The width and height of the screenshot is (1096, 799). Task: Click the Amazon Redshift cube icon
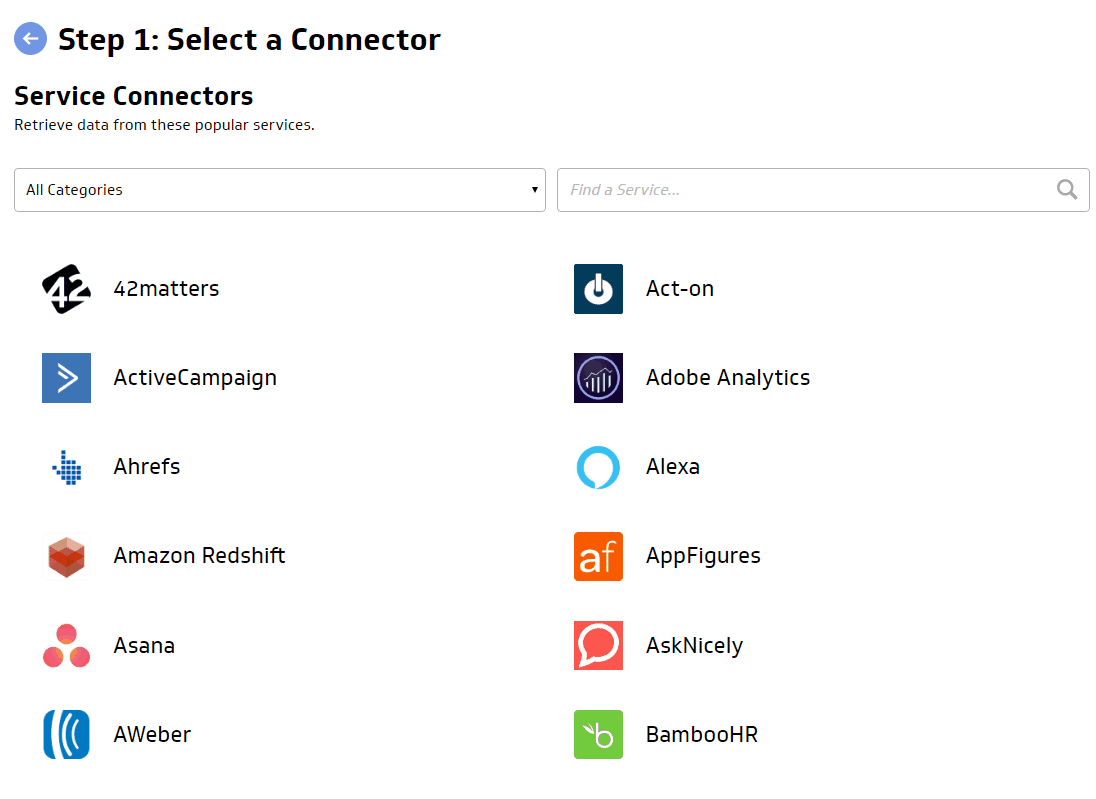66,556
